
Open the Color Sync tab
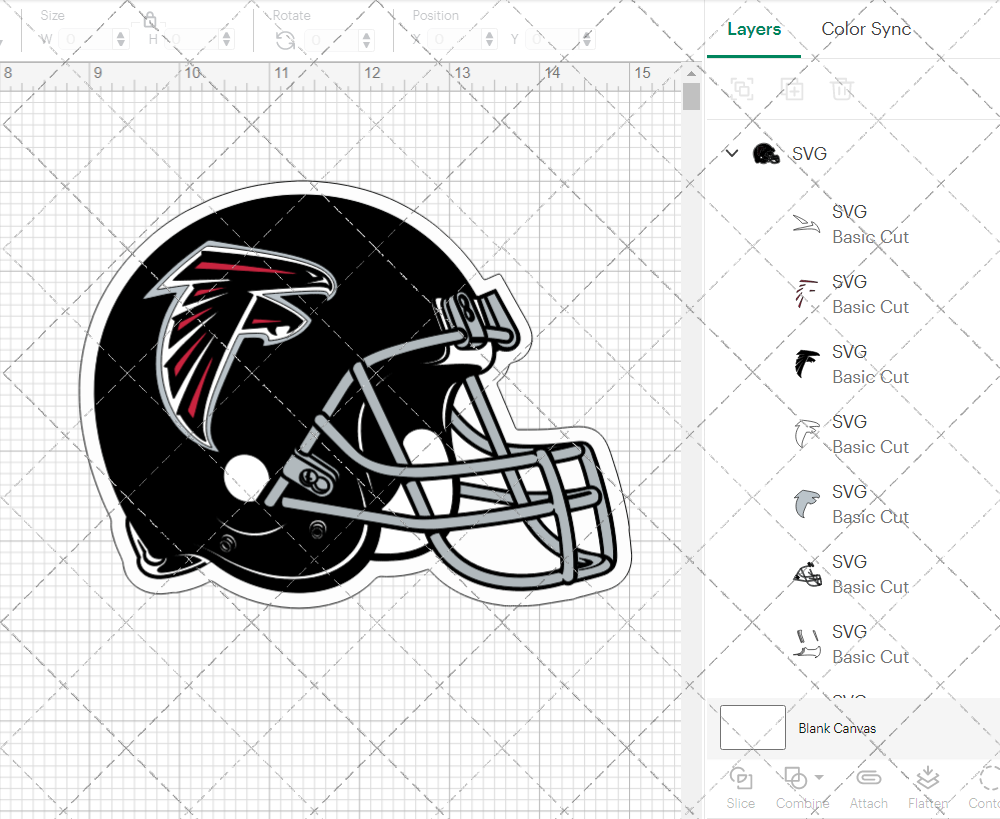coord(865,29)
